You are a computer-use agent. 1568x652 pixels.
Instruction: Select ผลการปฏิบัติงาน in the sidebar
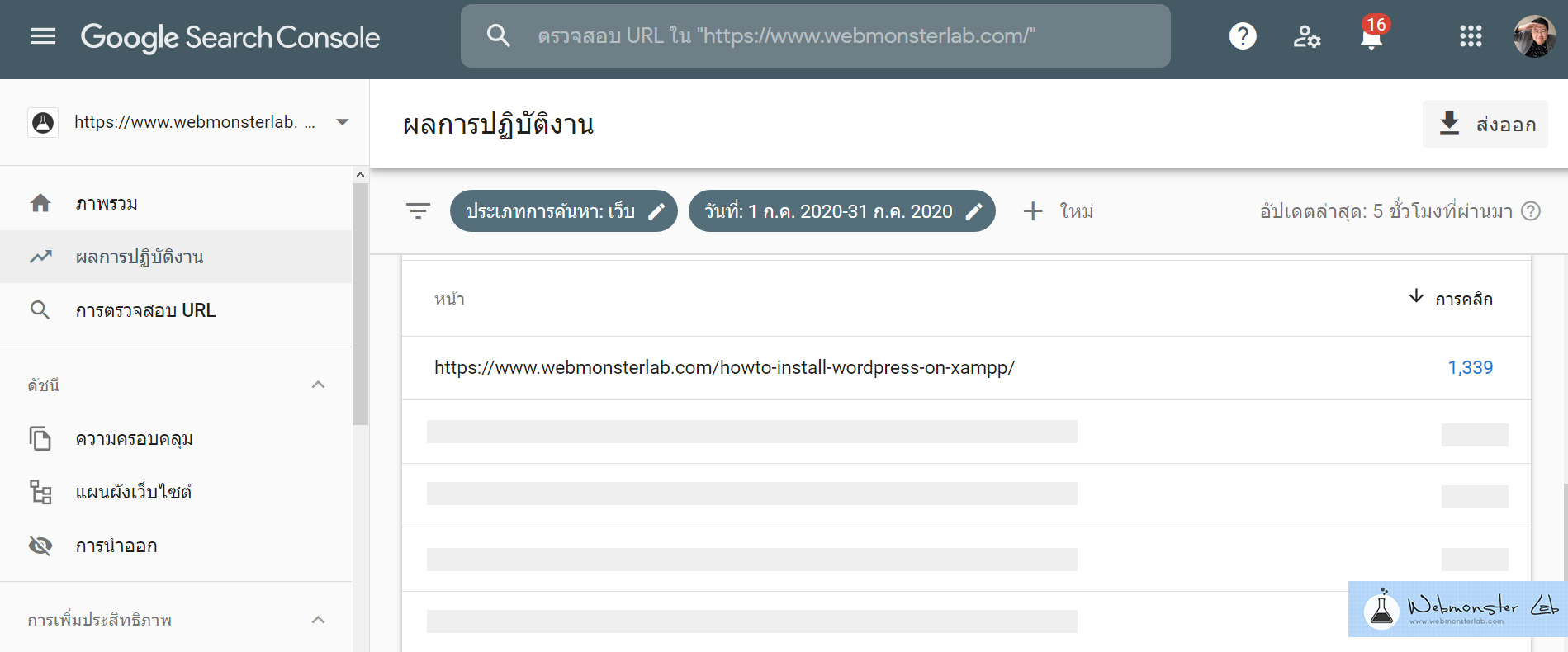(x=176, y=257)
